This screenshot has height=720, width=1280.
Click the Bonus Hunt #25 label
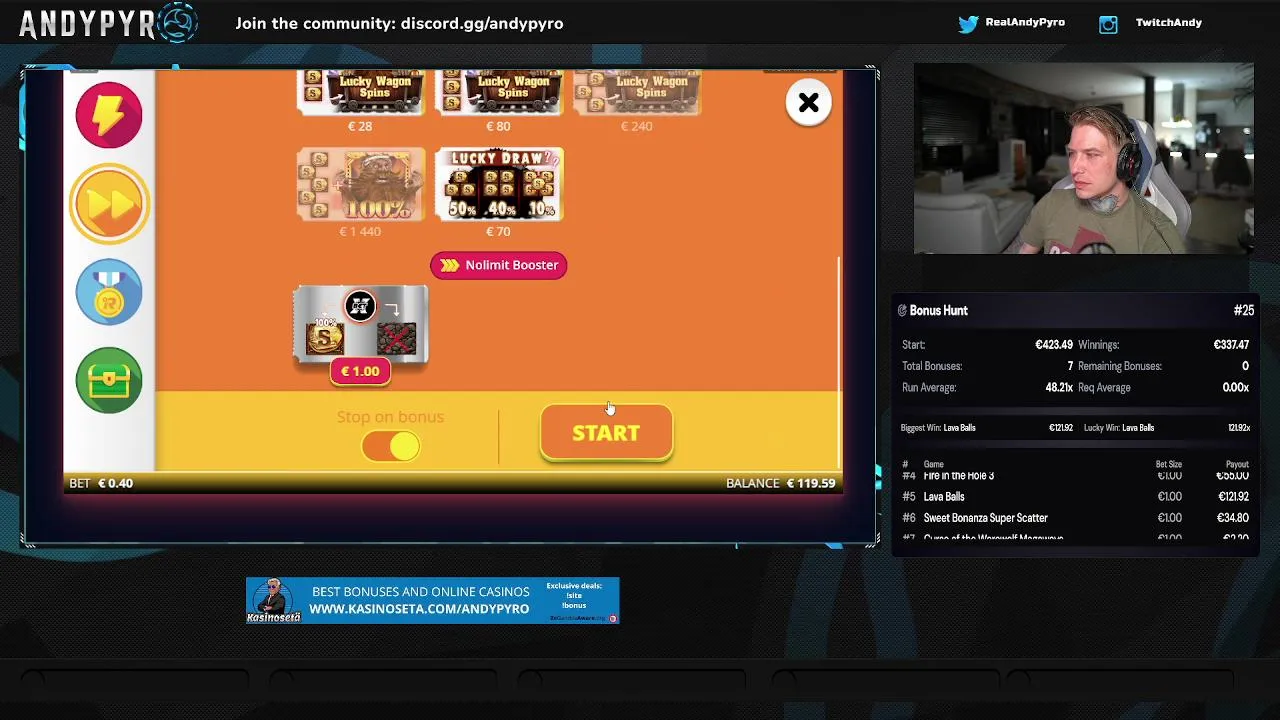[1244, 311]
